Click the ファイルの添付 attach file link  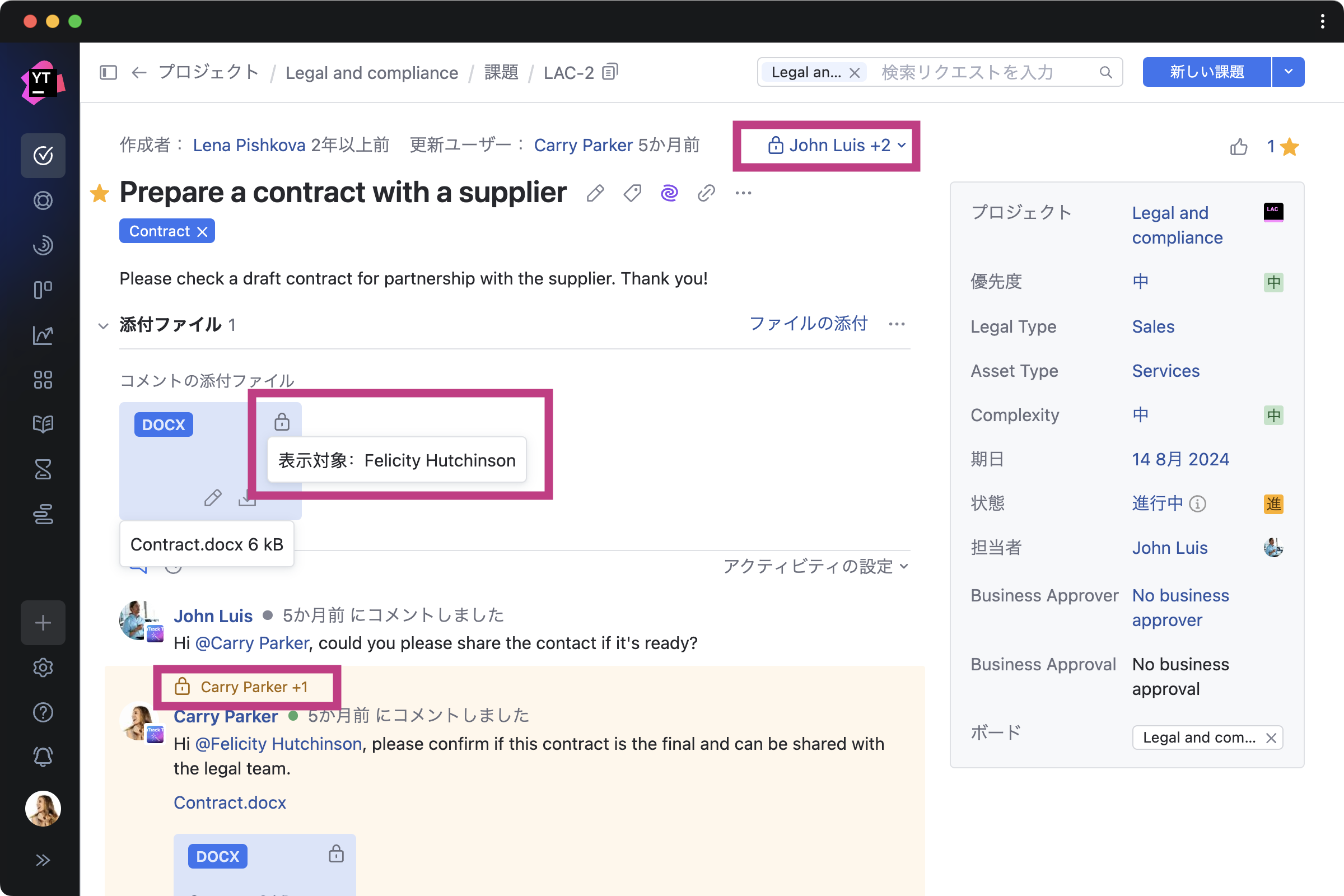(x=808, y=324)
